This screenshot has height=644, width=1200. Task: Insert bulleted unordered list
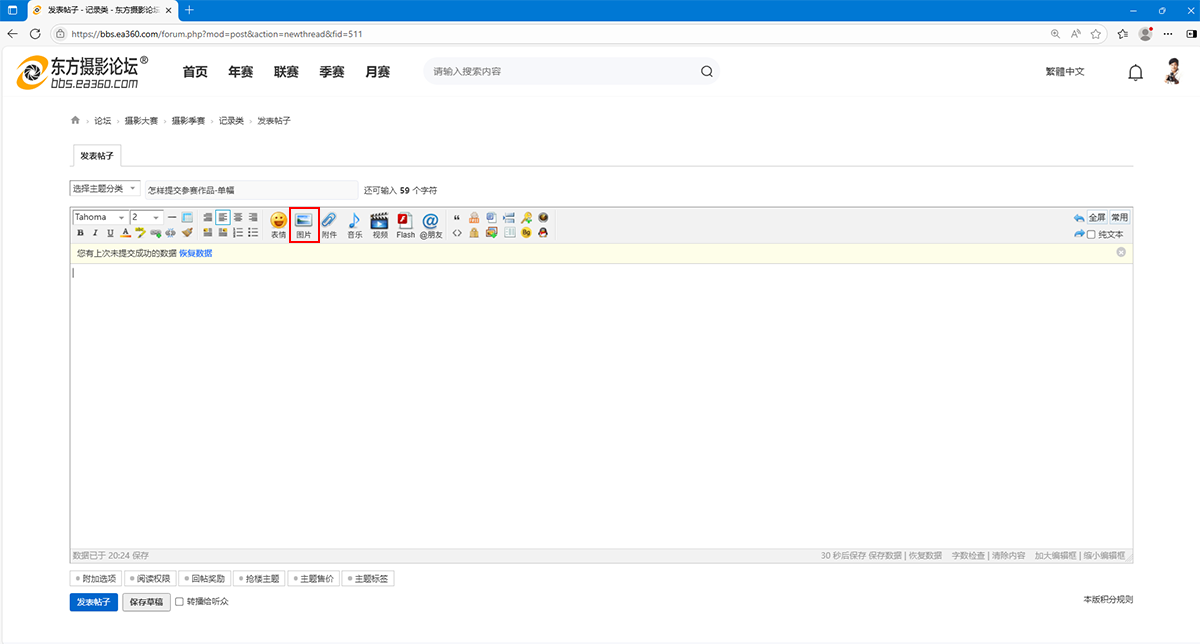tap(253, 233)
